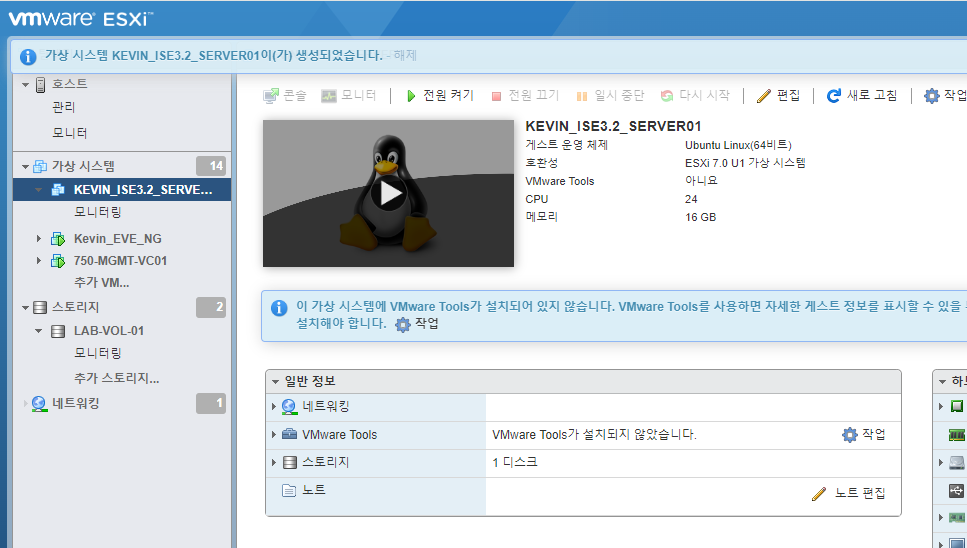Open 작업 gear in VMware Tools row

click(863, 435)
